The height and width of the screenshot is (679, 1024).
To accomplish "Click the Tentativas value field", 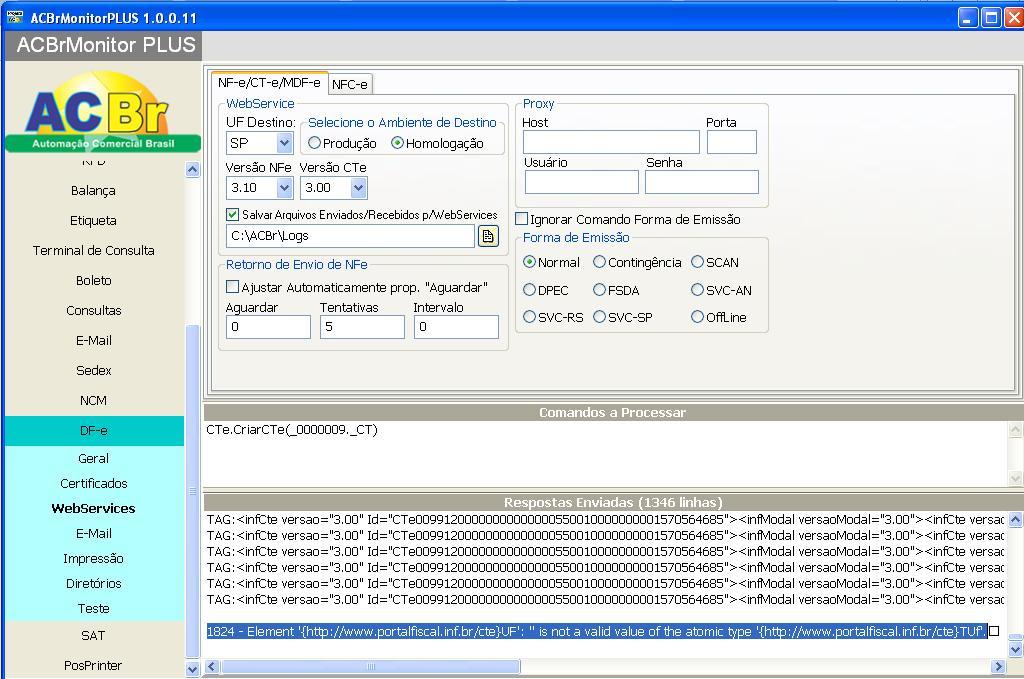I will 362,327.
